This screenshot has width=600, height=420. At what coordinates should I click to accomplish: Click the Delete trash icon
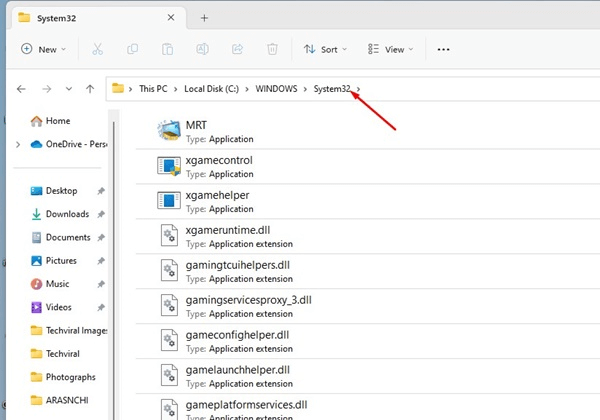click(272, 49)
